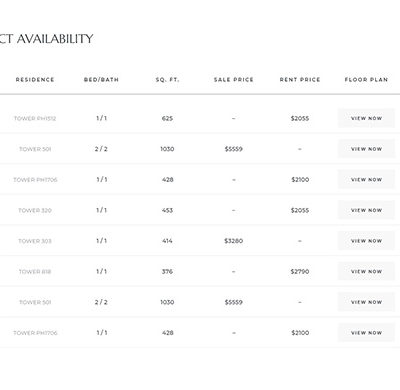This screenshot has height=390, width=400.
Task: Open the Tower 818 residence listing
Action: click(35, 272)
